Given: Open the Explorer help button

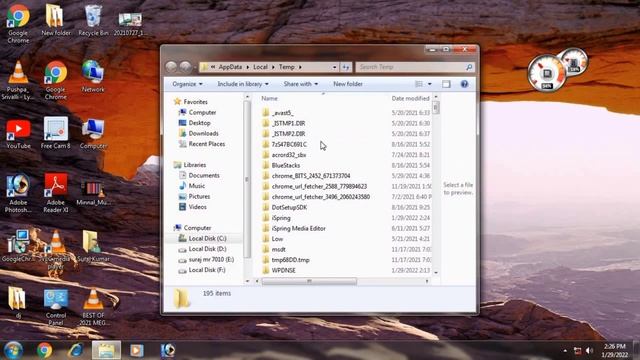Looking at the screenshot, I should (x=464, y=84).
